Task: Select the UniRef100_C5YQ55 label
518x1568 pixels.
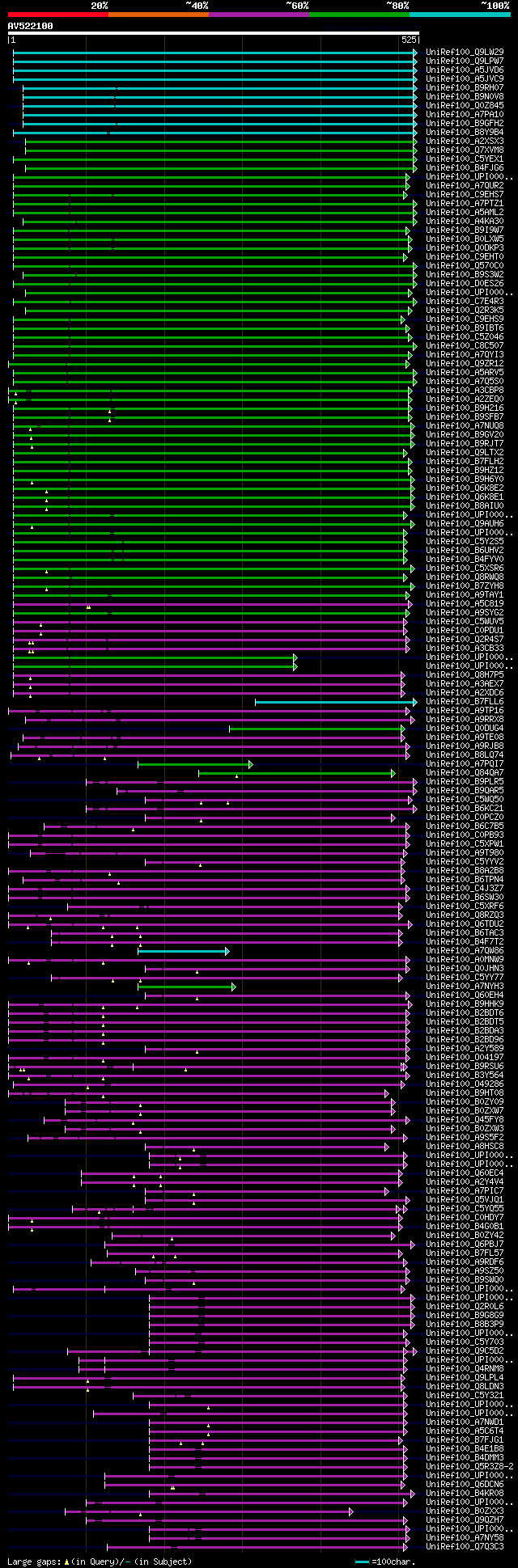Action: 465,1208
